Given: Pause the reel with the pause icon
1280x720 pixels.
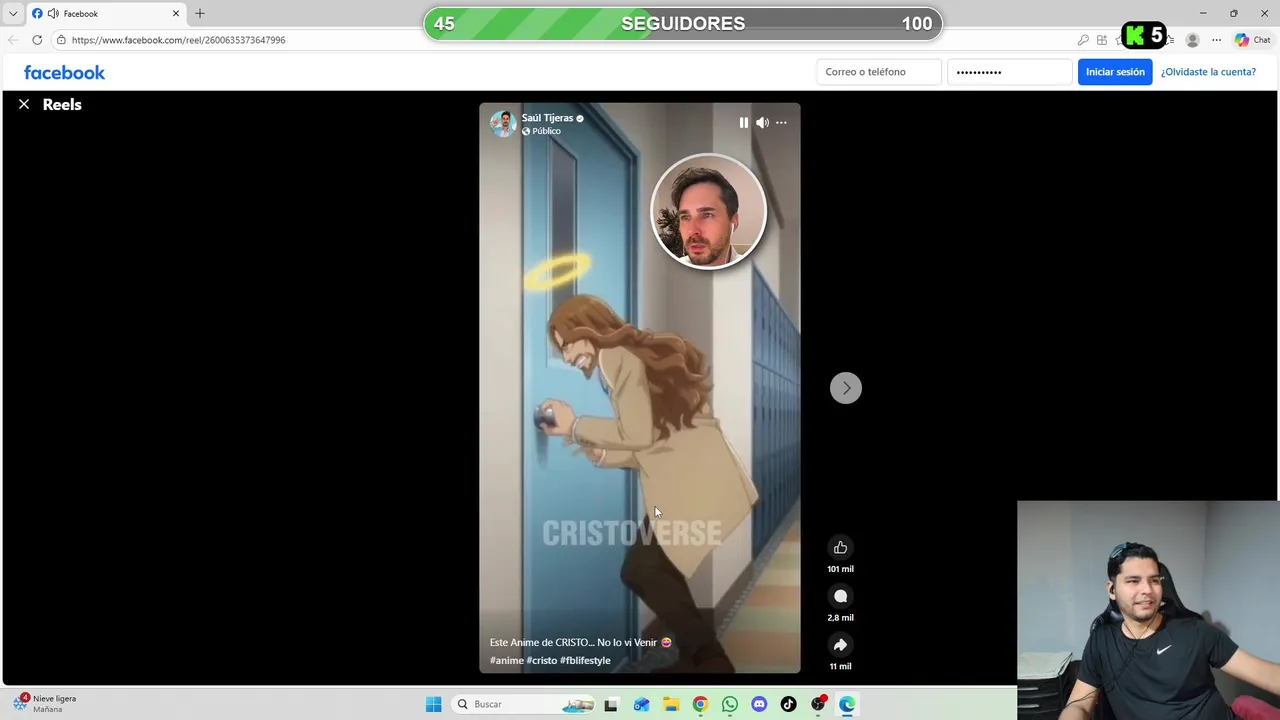Looking at the screenshot, I should (743, 122).
